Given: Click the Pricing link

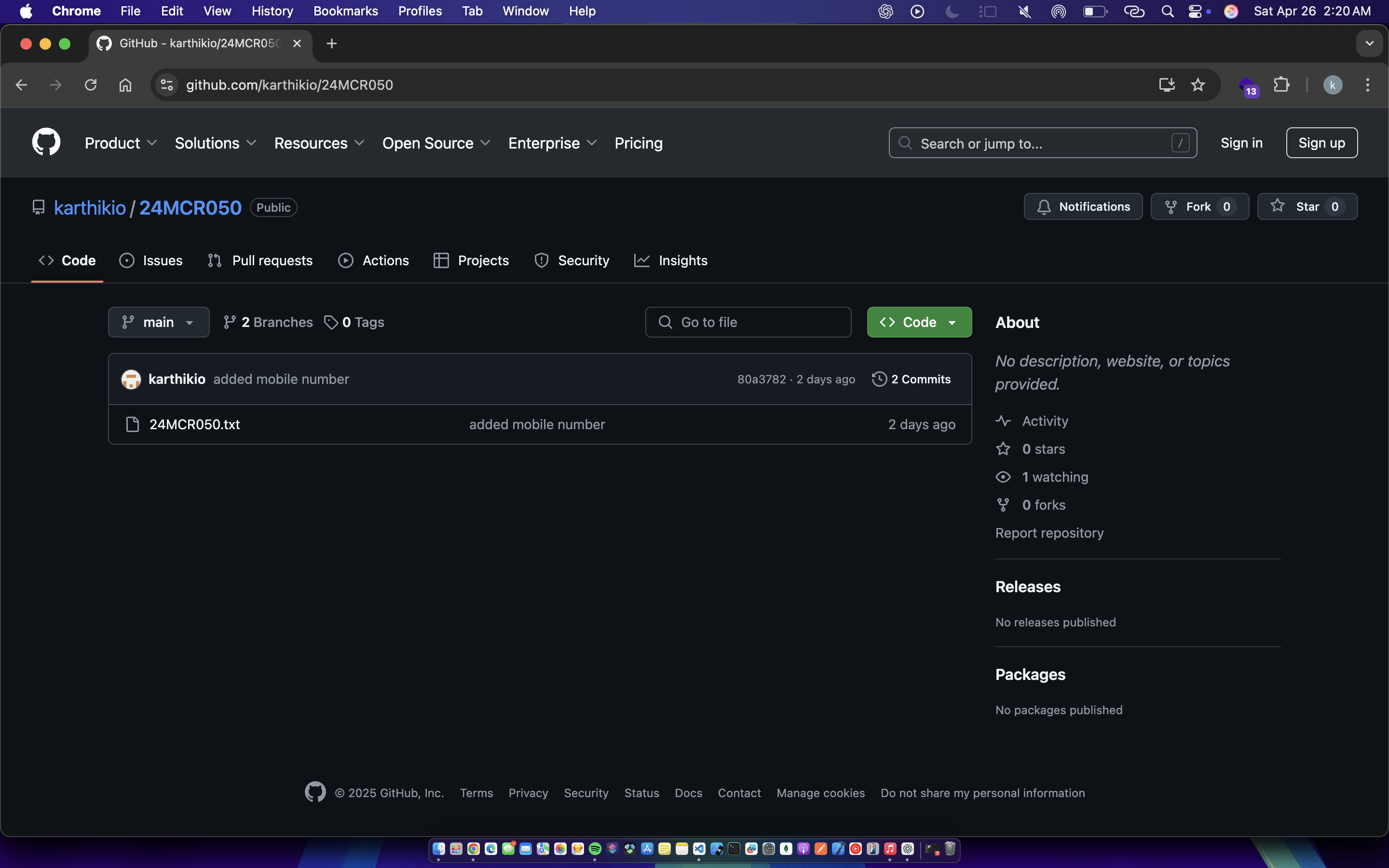Looking at the screenshot, I should [x=638, y=143].
